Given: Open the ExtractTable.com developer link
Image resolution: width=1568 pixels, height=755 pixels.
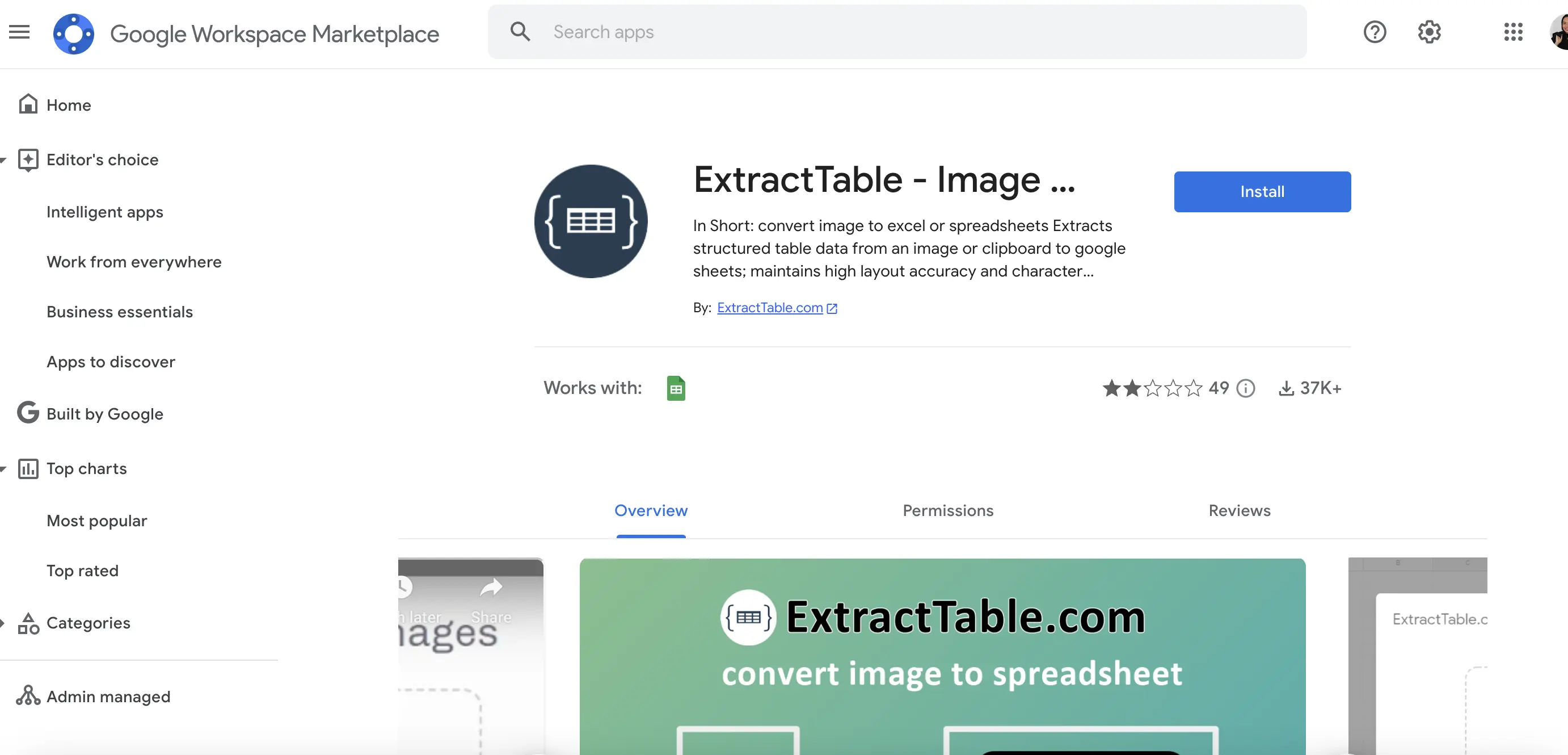Looking at the screenshot, I should pyautogui.click(x=769, y=308).
